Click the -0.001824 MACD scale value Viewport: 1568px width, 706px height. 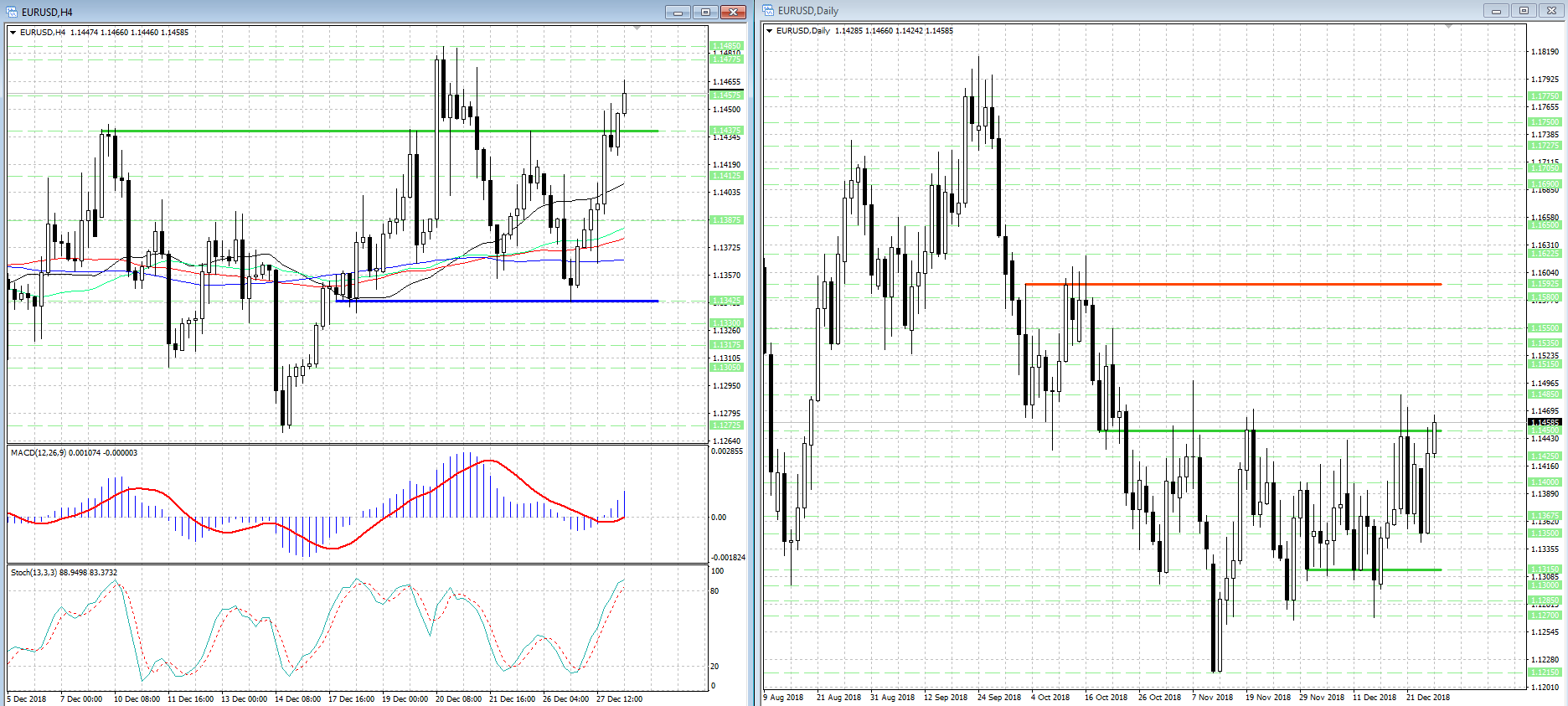[x=728, y=558]
